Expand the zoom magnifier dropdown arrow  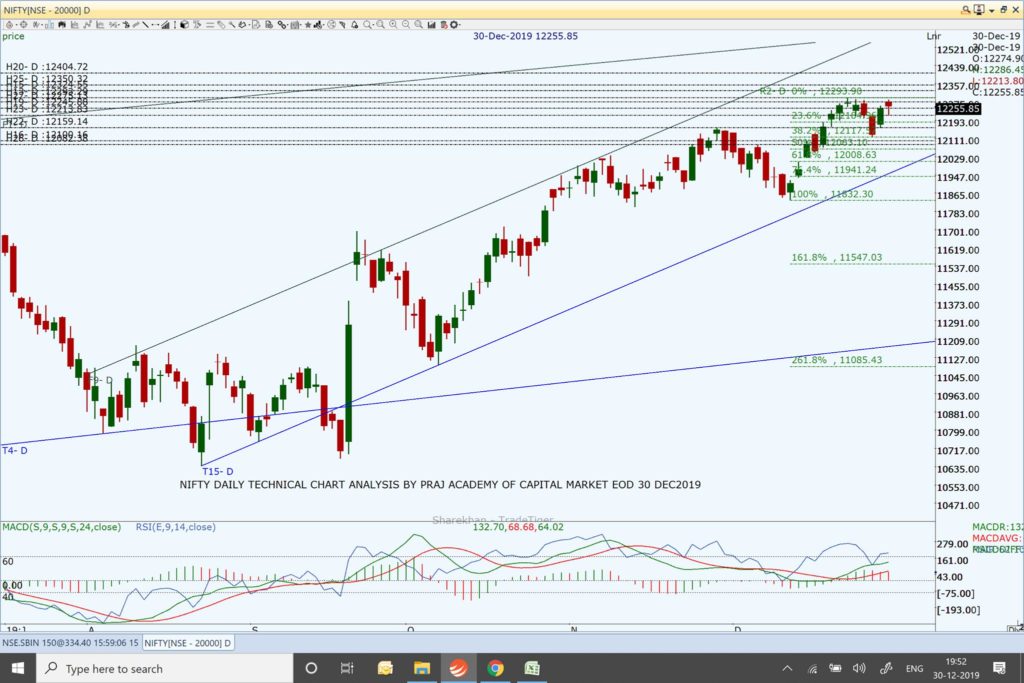(374, 25)
